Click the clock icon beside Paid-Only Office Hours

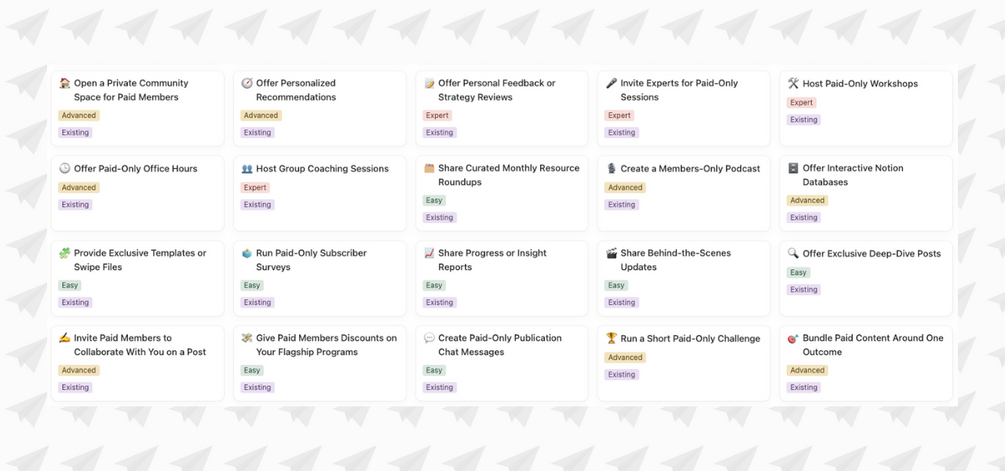[x=65, y=169]
